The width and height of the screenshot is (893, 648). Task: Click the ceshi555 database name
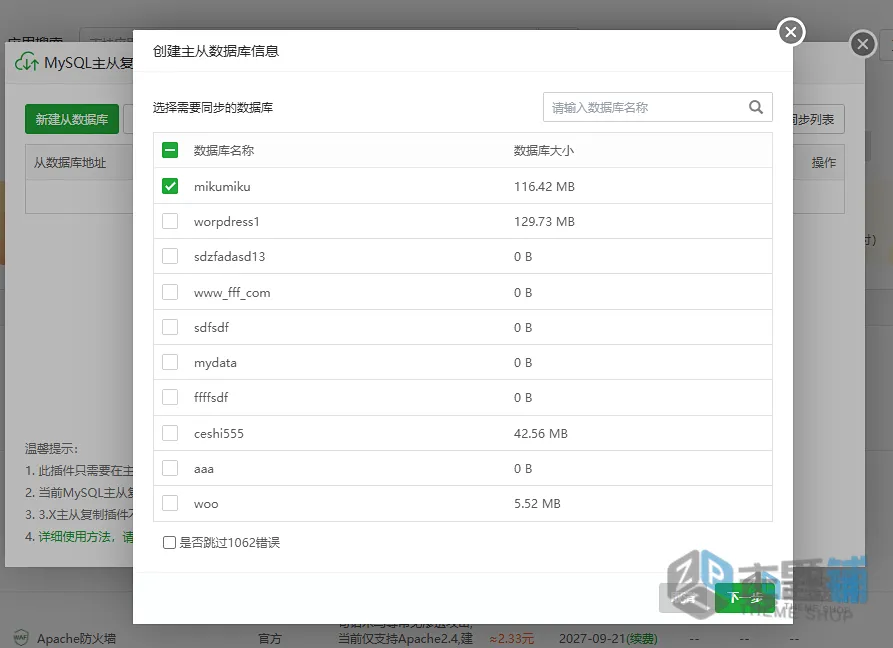point(219,434)
